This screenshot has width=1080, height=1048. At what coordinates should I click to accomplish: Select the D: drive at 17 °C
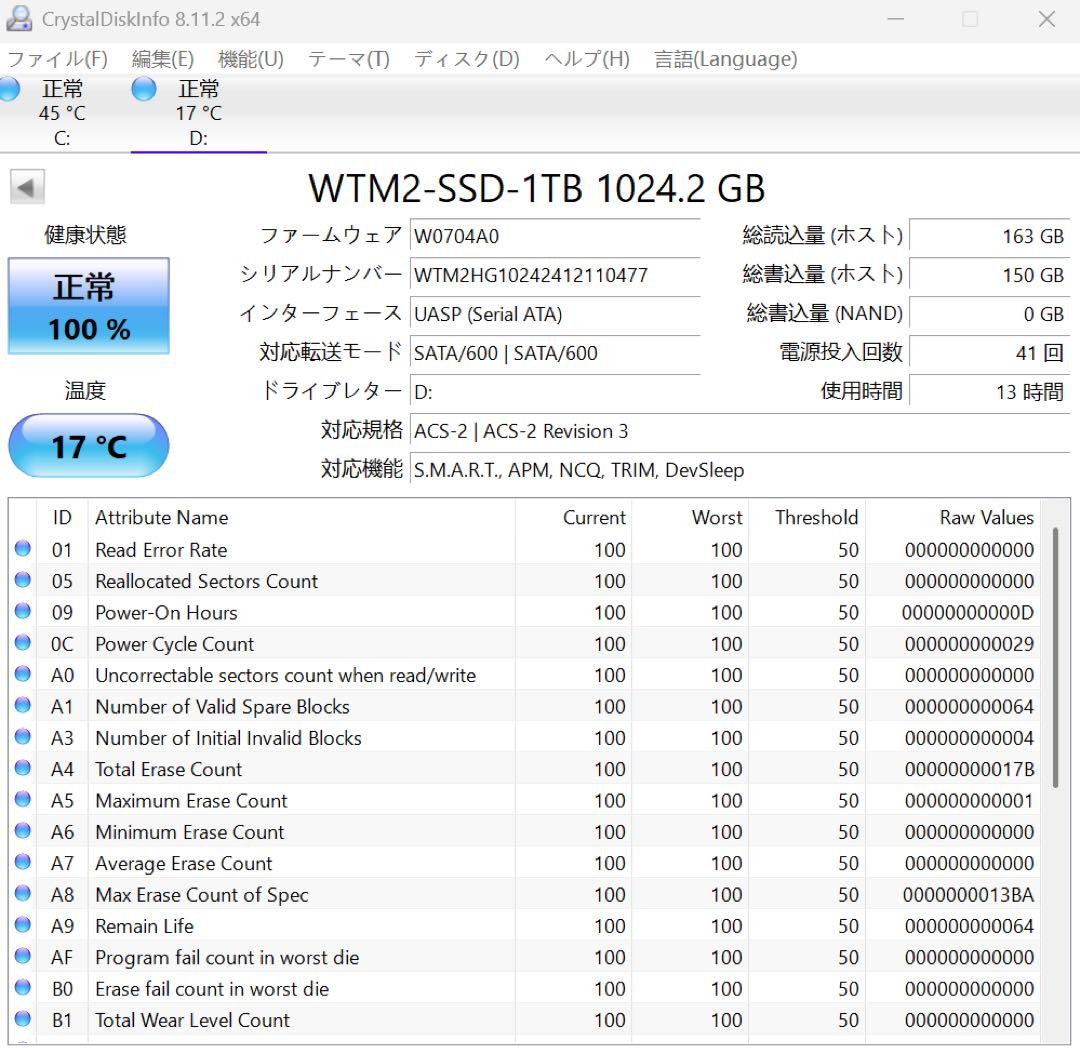tap(198, 113)
